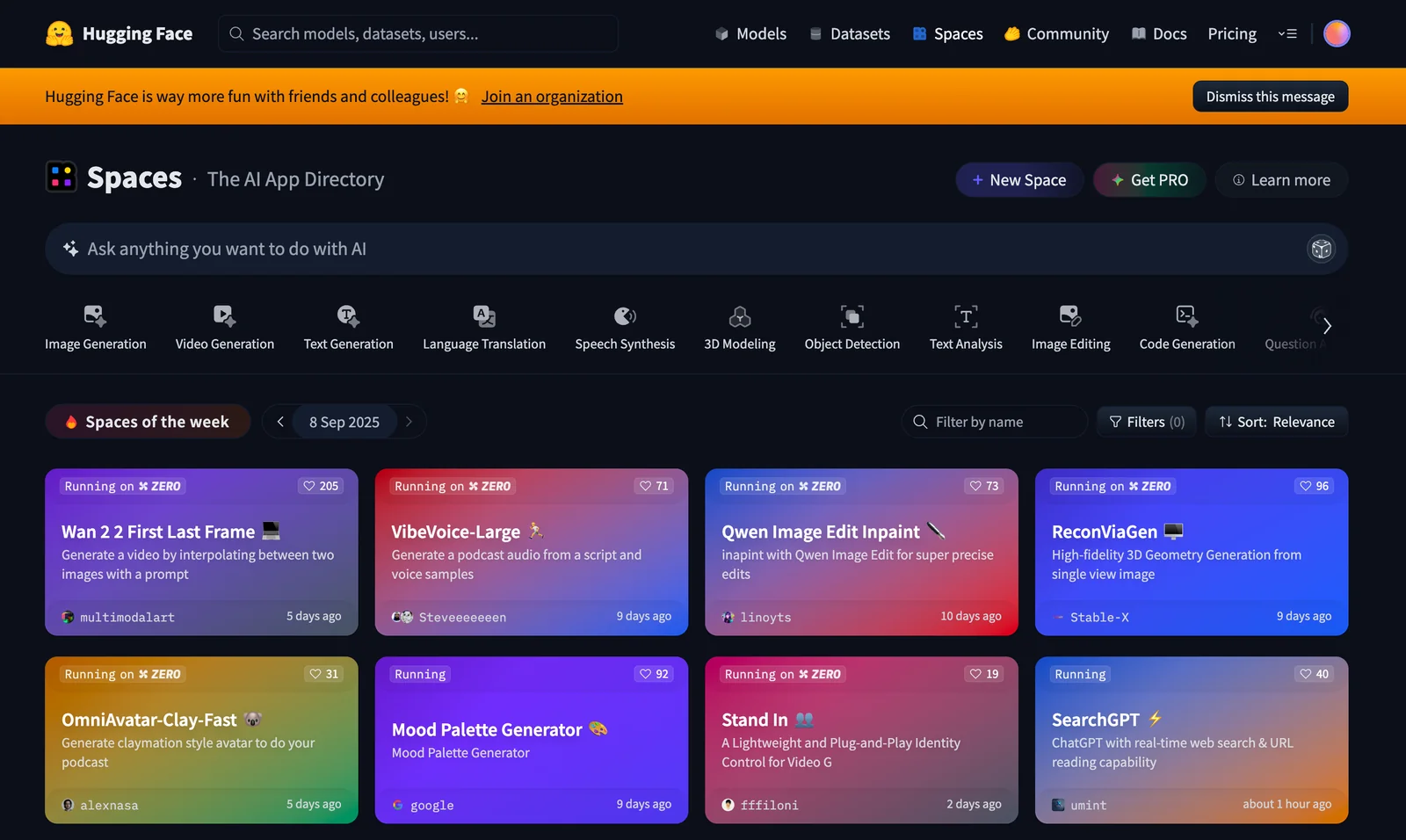Open the Steveeeeeeen author profile
The height and width of the screenshot is (840, 1406).
[449, 617]
